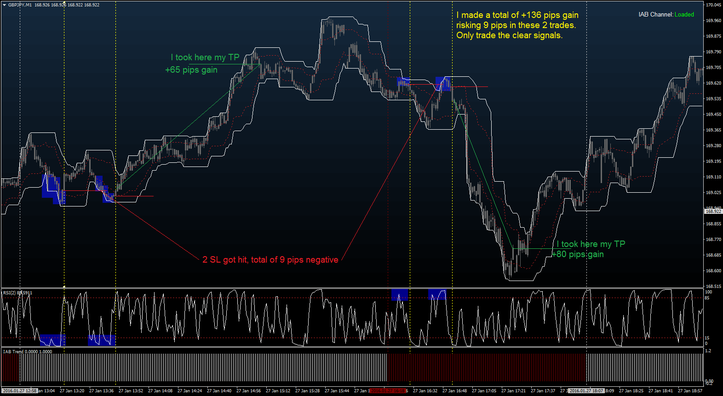Click the 27 Jan 16:48 time axis label
The image size is (723, 396).
click(453, 390)
